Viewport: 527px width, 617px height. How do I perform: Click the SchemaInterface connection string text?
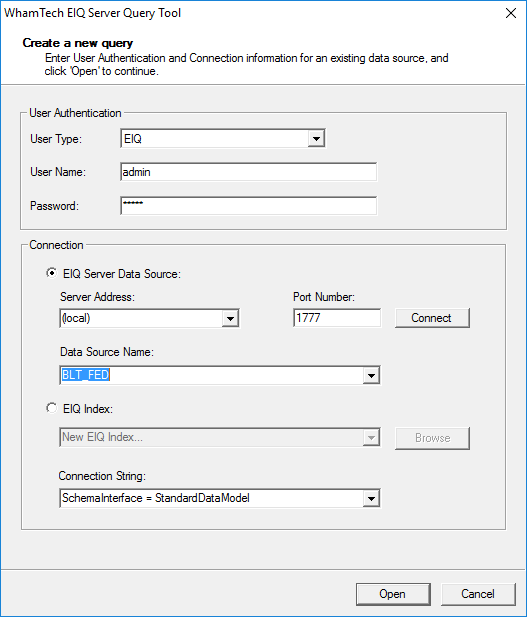(x=156, y=498)
